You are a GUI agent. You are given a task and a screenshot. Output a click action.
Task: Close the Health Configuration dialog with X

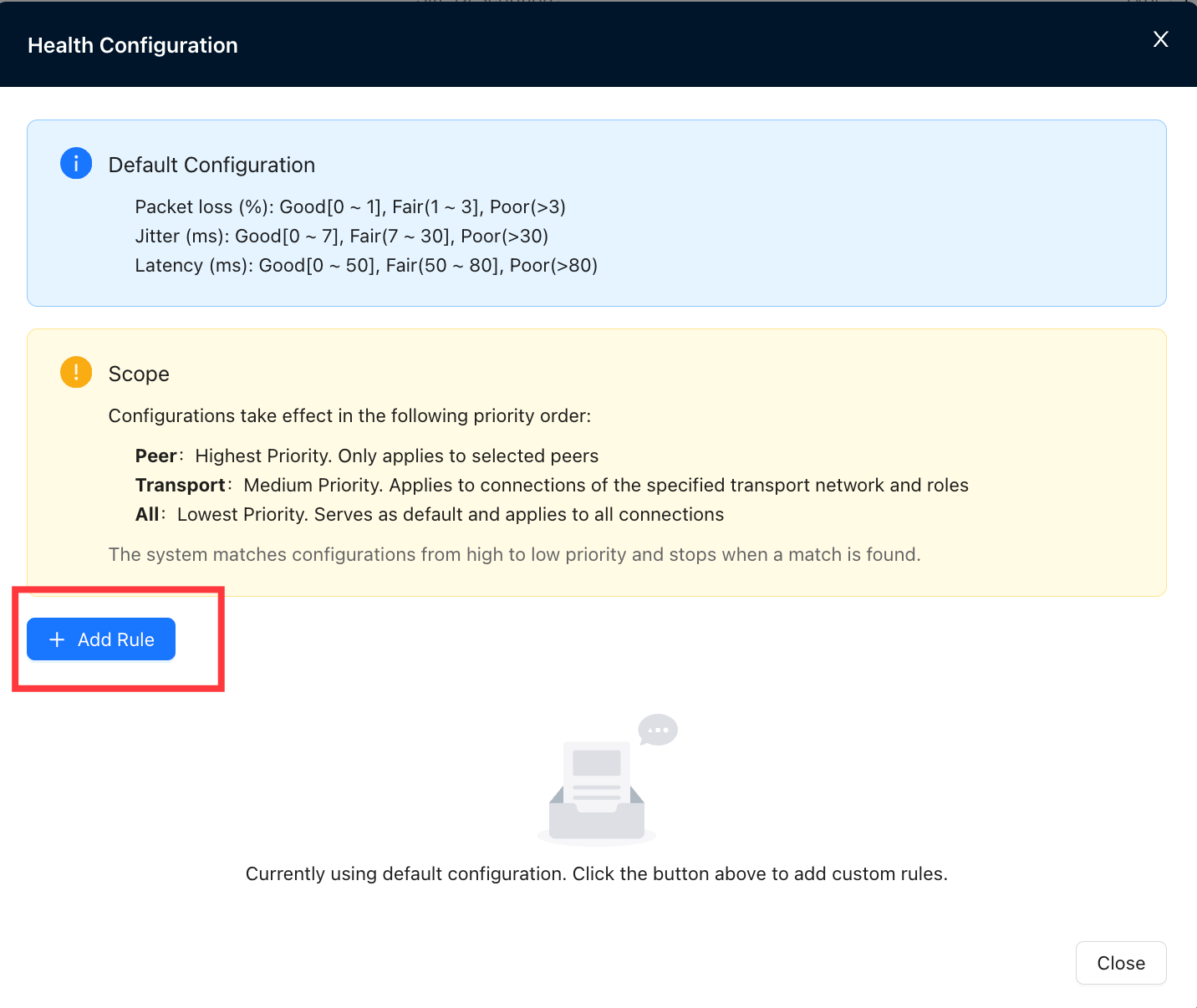pos(1160,39)
